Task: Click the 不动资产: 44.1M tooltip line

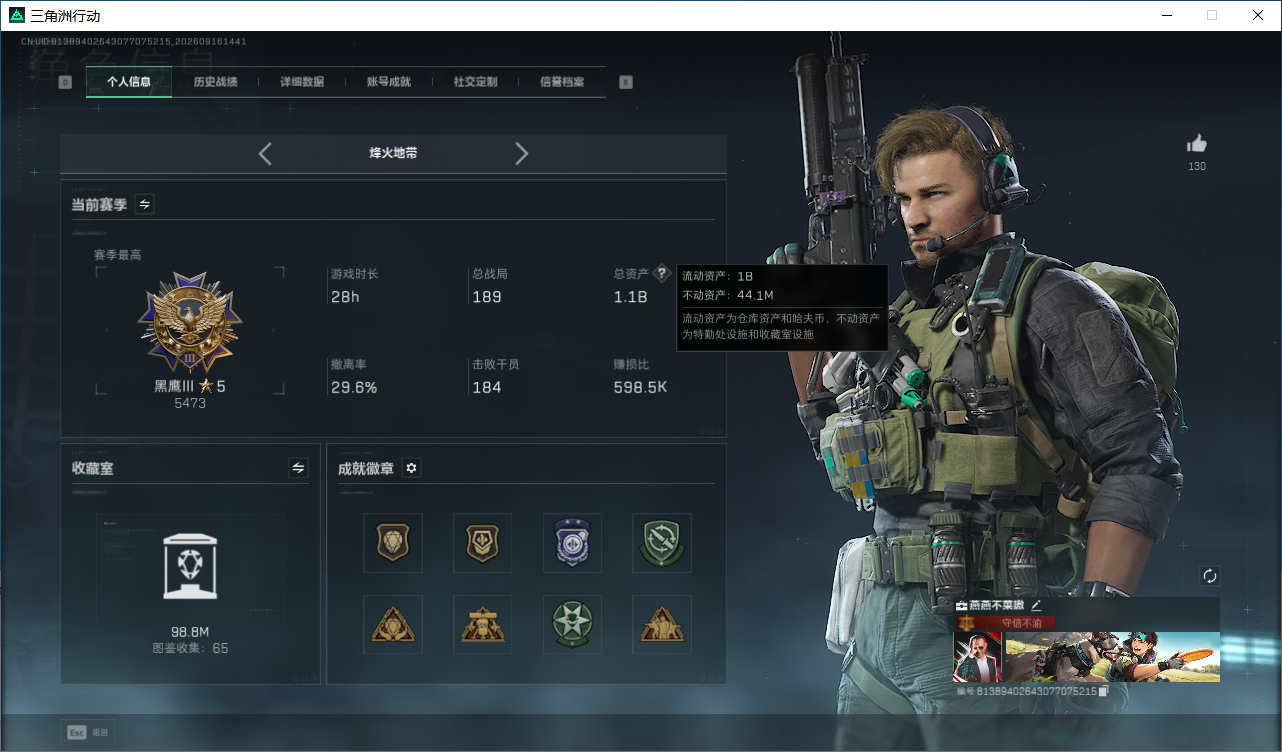Action: pyautogui.click(x=728, y=295)
